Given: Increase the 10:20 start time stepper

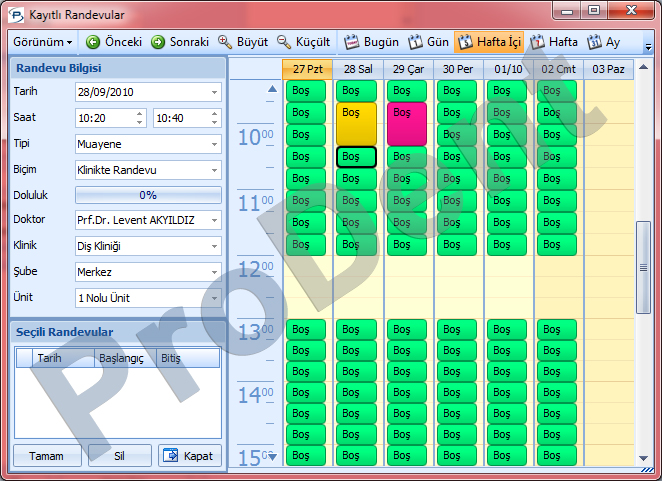Looking at the screenshot, I should click(x=139, y=114).
